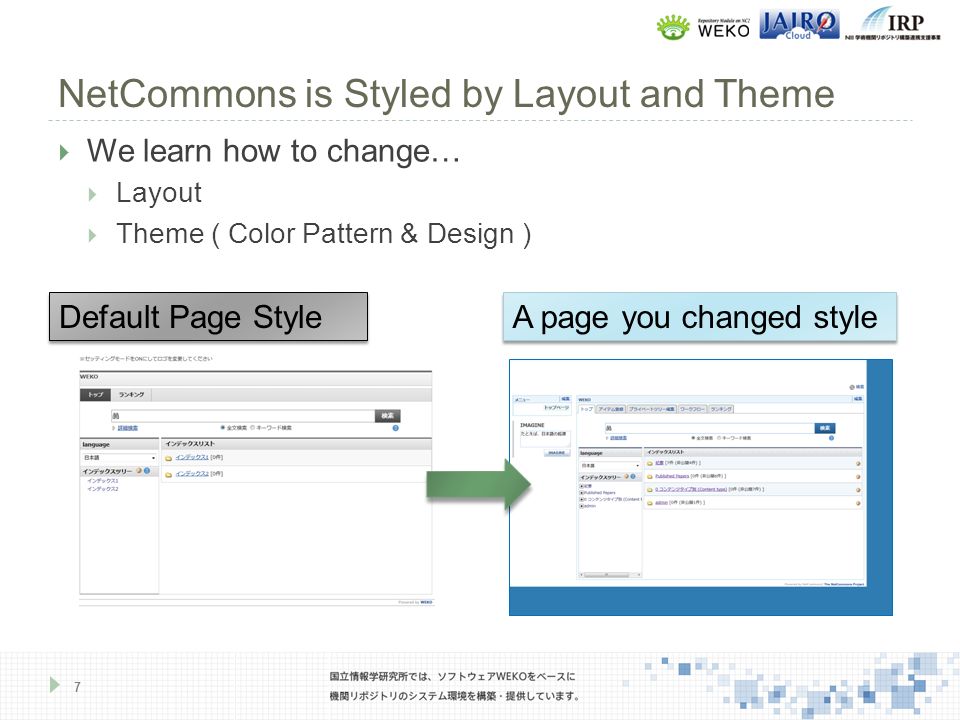Click blue help icon in changed page search area
Screen dimensions: 960x720
(x=831, y=438)
